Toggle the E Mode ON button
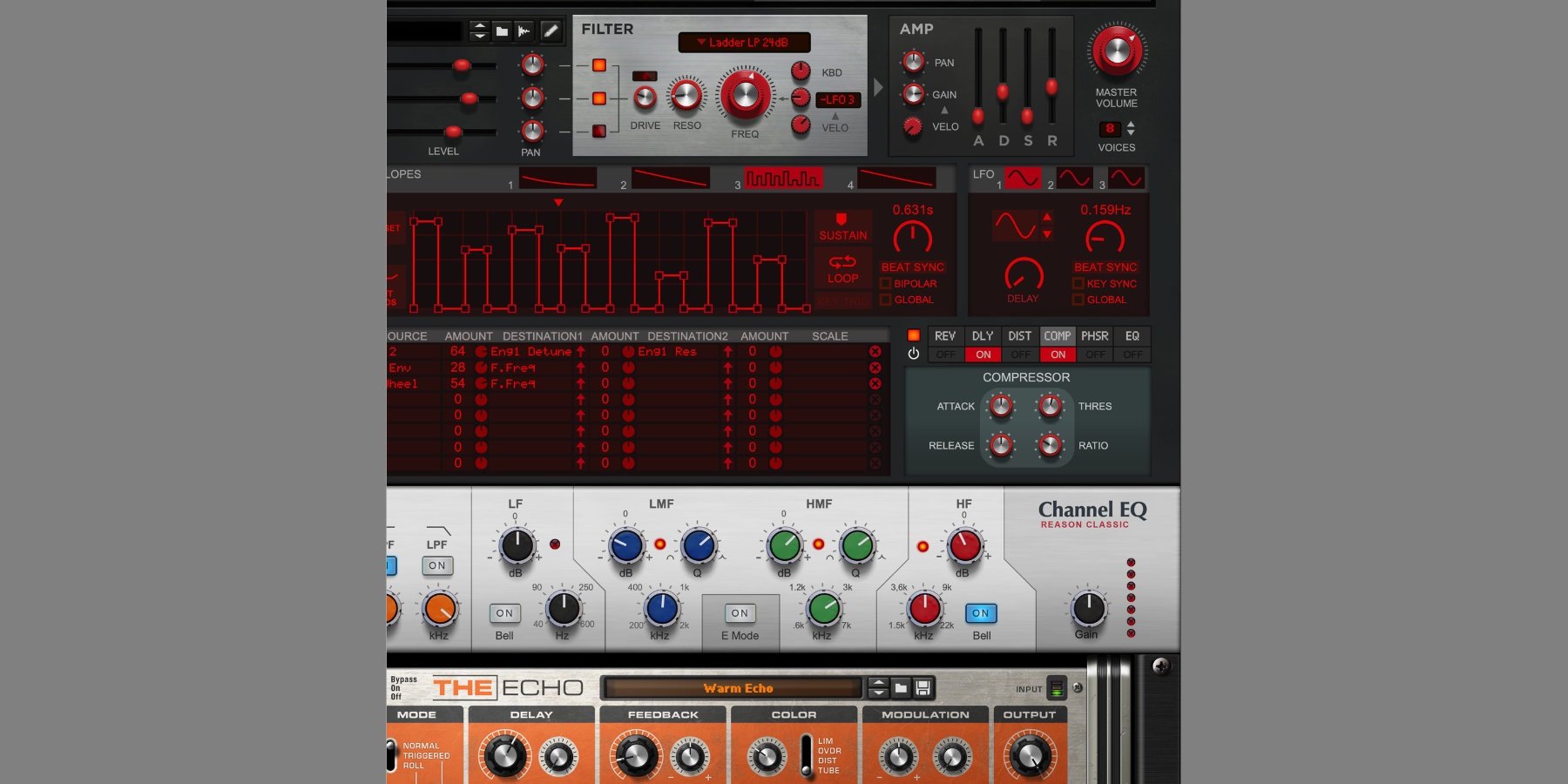The width and height of the screenshot is (1568, 784). (x=740, y=613)
